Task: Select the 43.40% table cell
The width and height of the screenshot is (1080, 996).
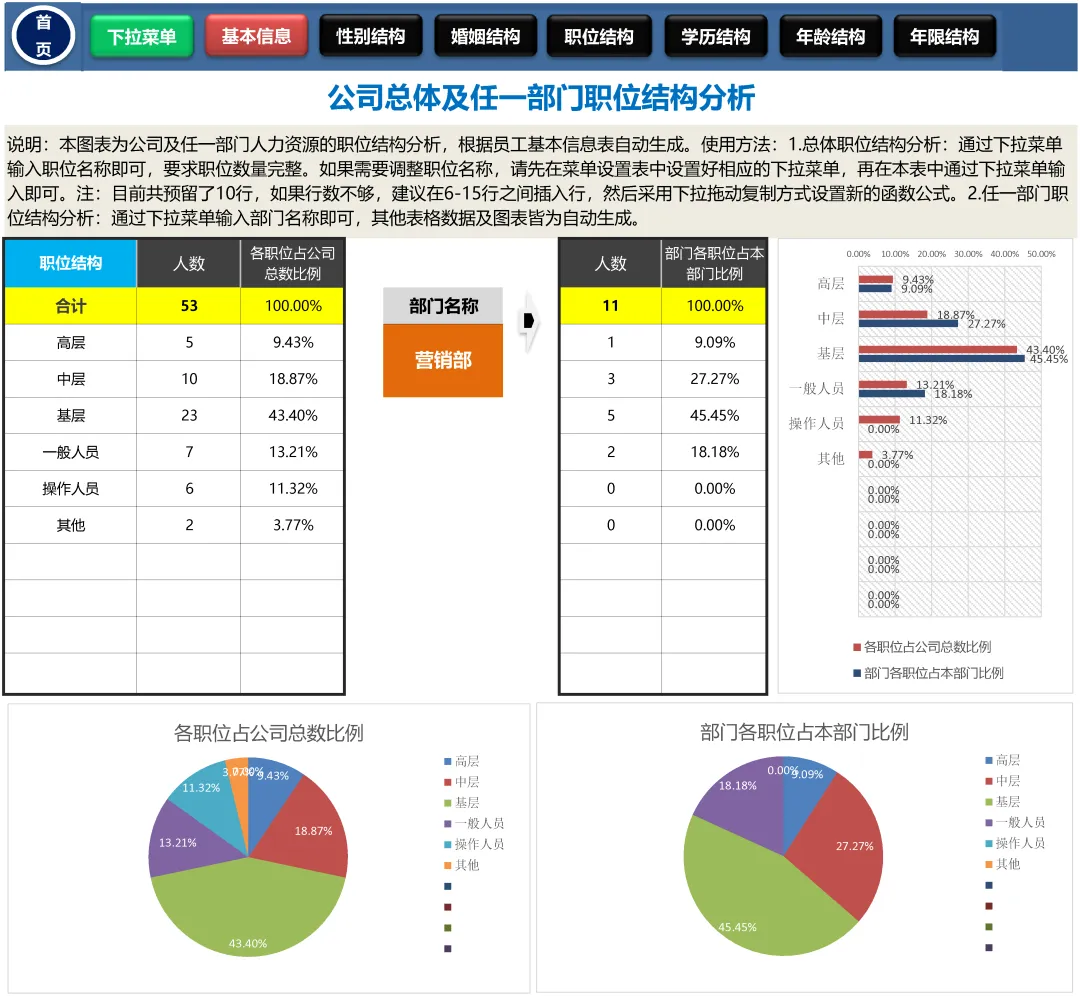Action: (293, 415)
